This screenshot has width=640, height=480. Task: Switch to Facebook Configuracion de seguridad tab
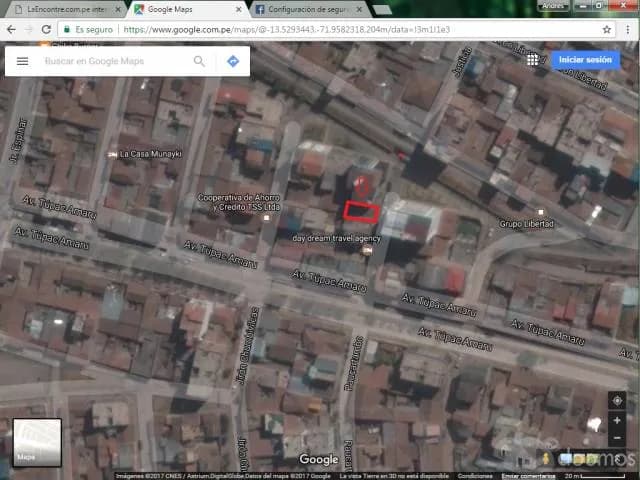[308, 9]
